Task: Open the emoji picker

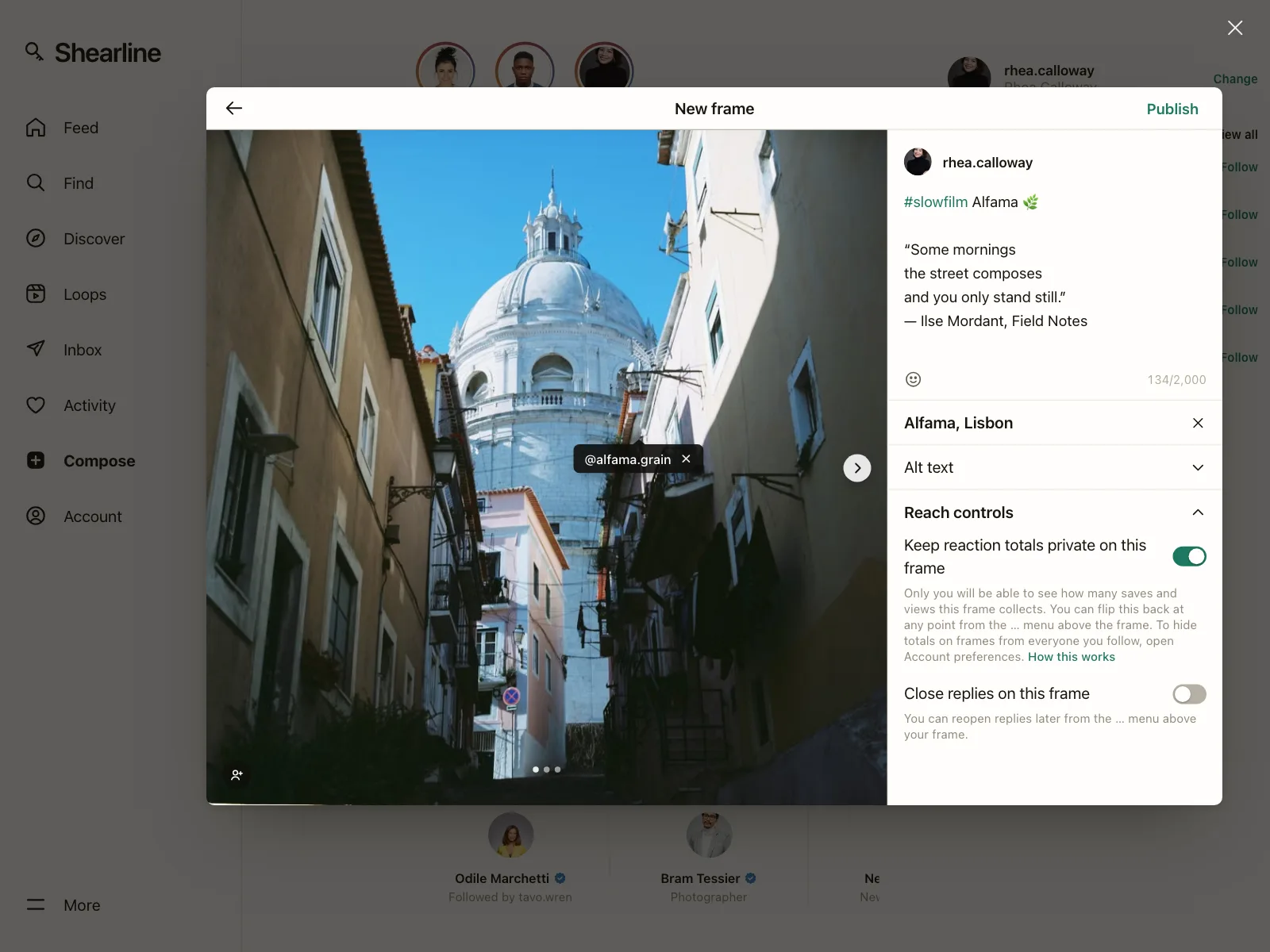Action: pos(914,379)
